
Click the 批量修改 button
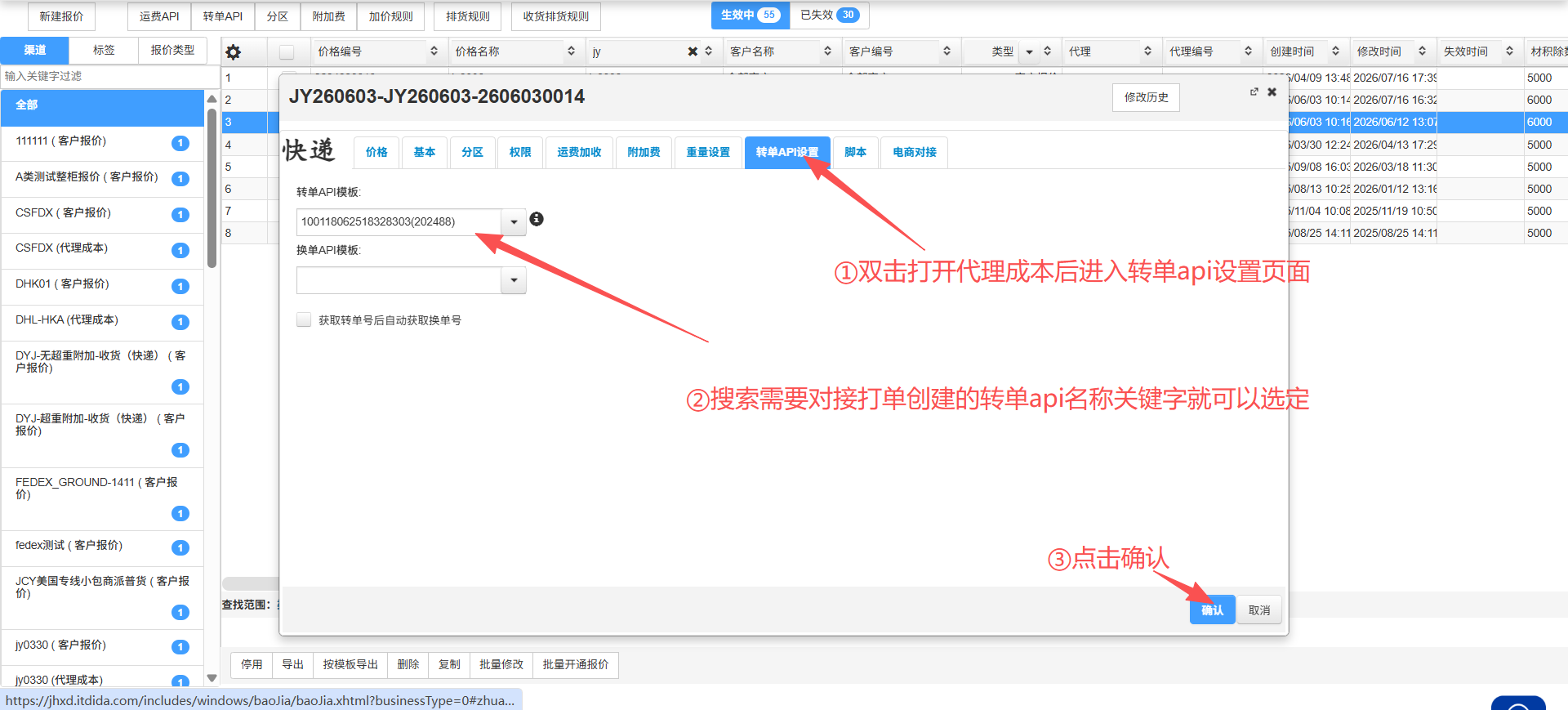click(501, 665)
